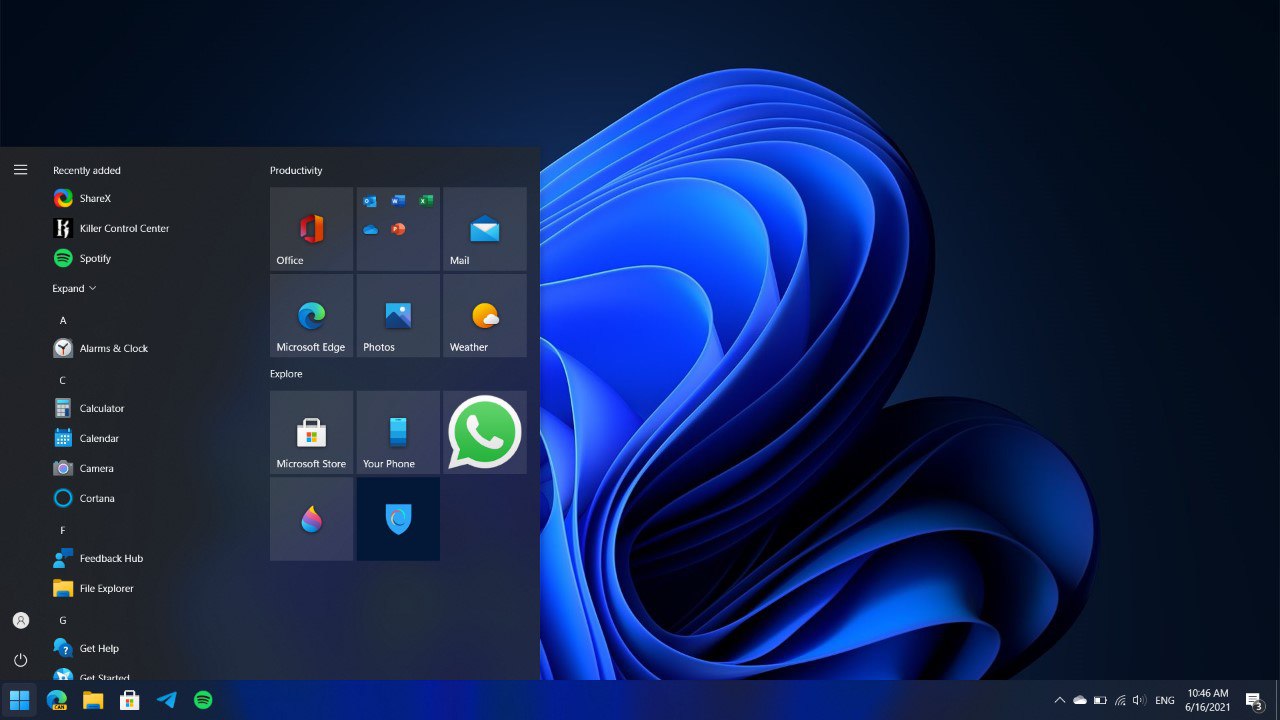Image resolution: width=1280 pixels, height=720 pixels.
Task: Open the Action Center notifications
Action: pyautogui.click(x=1254, y=700)
